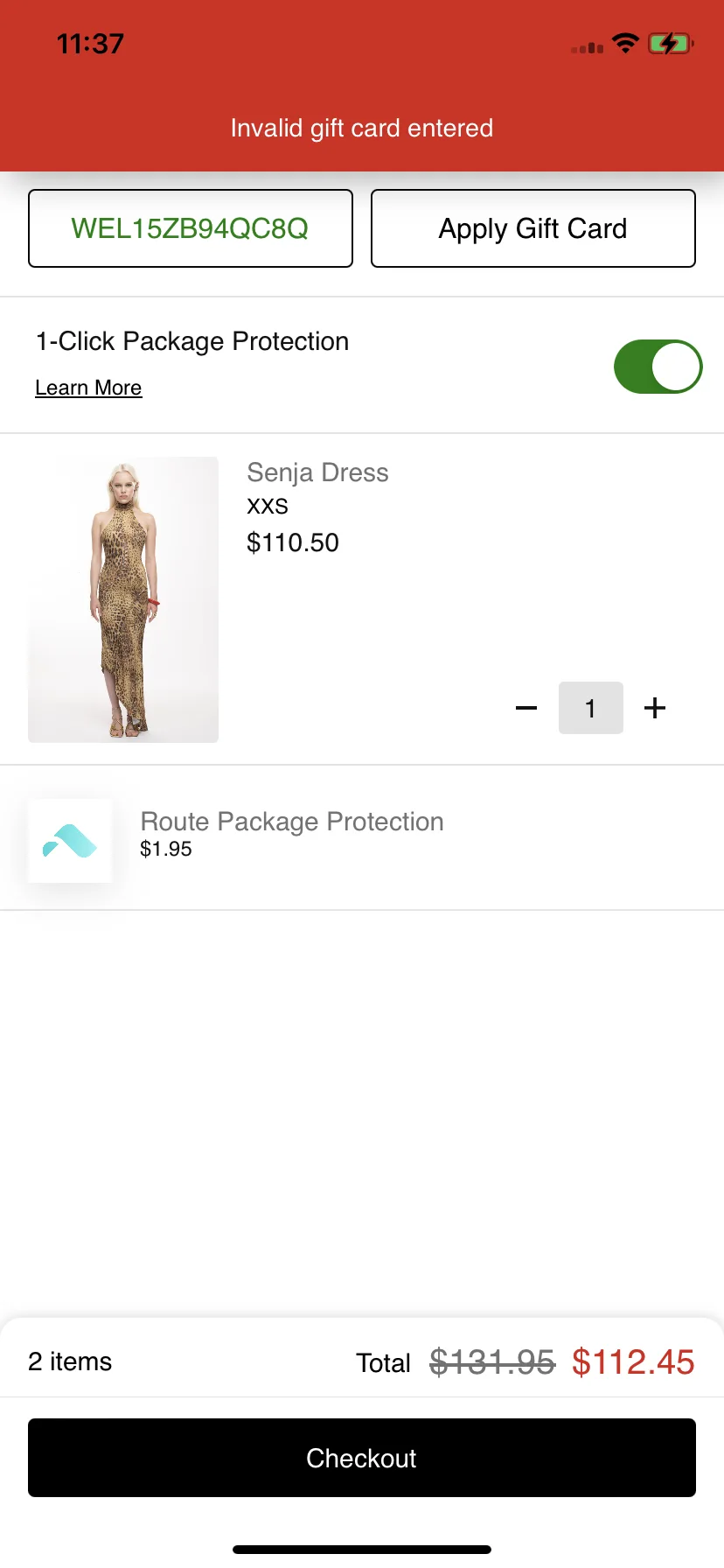Select the Senja Dress title
Image resolution: width=724 pixels, height=1568 pixels.
[x=317, y=472]
